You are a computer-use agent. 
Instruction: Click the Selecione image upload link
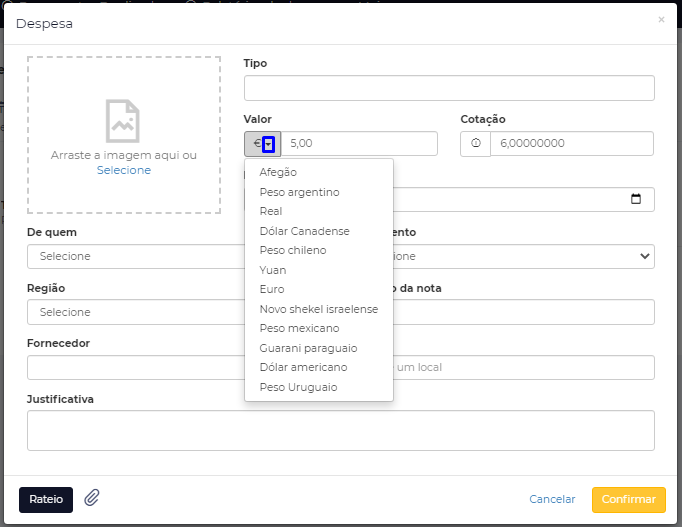124,170
